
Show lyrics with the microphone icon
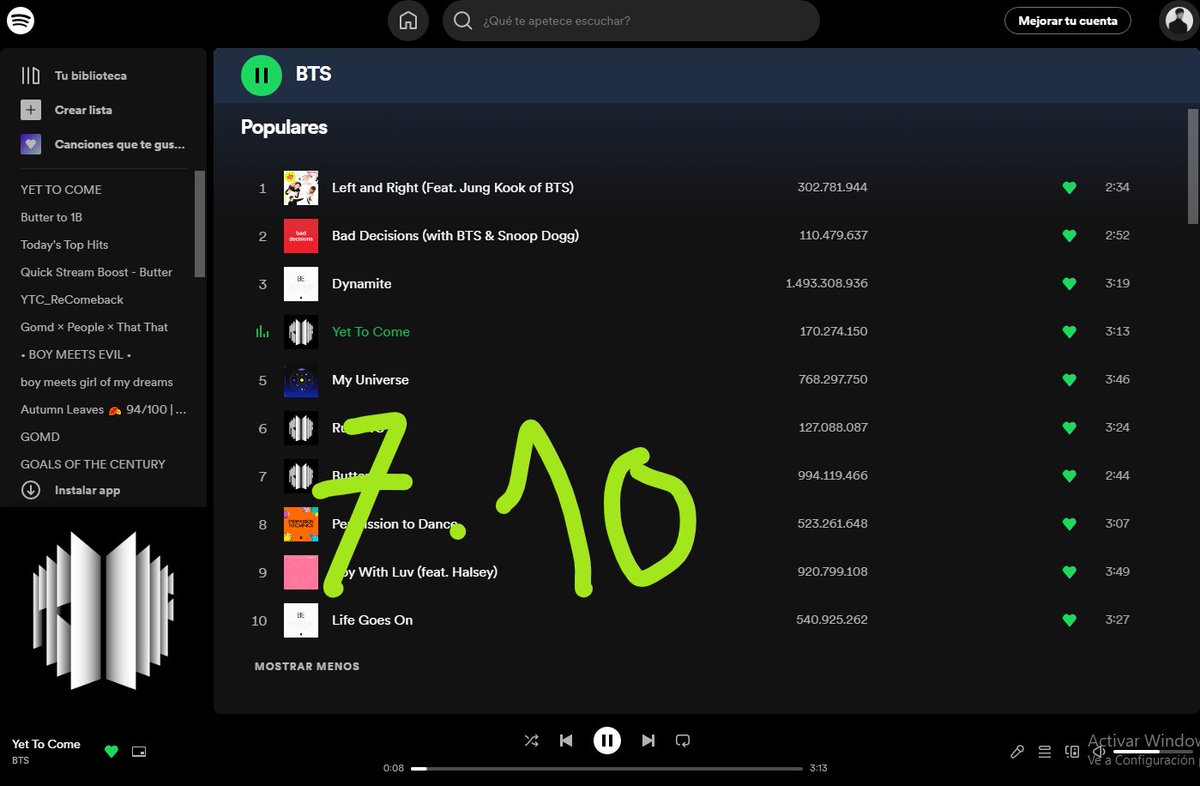[x=1017, y=752]
